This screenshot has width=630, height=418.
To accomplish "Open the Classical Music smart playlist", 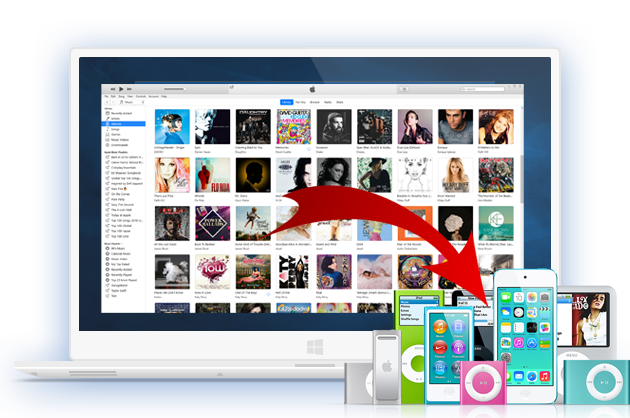I will (x=121, y=254).
